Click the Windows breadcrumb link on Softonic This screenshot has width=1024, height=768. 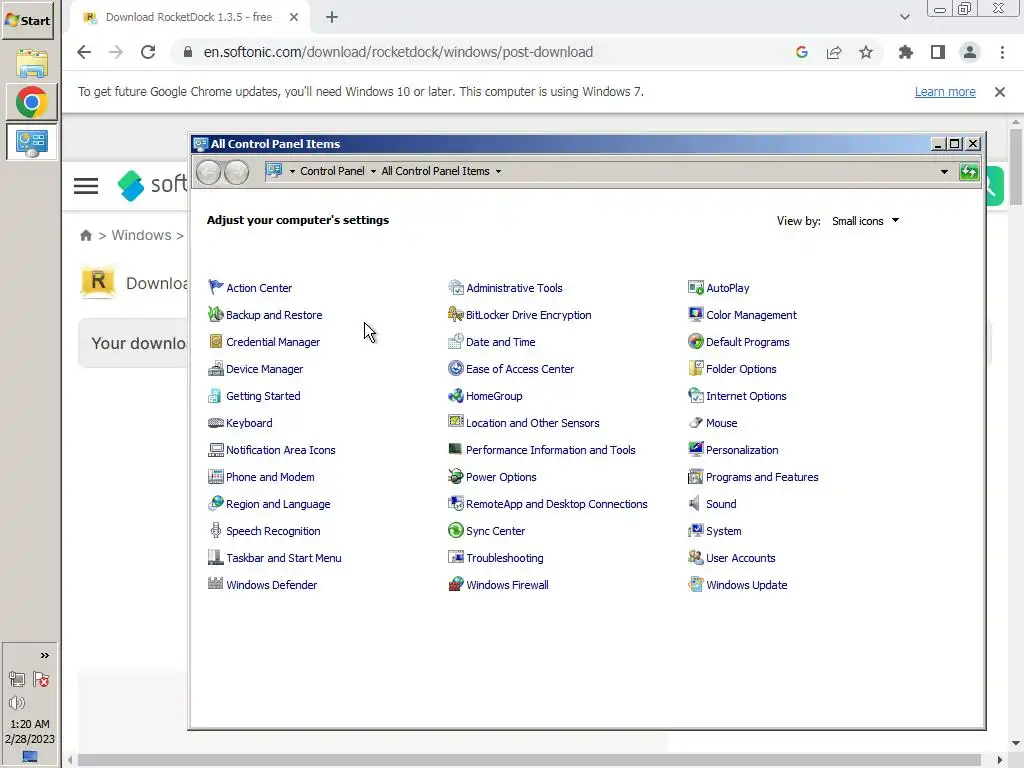click(x=141, y=235)
